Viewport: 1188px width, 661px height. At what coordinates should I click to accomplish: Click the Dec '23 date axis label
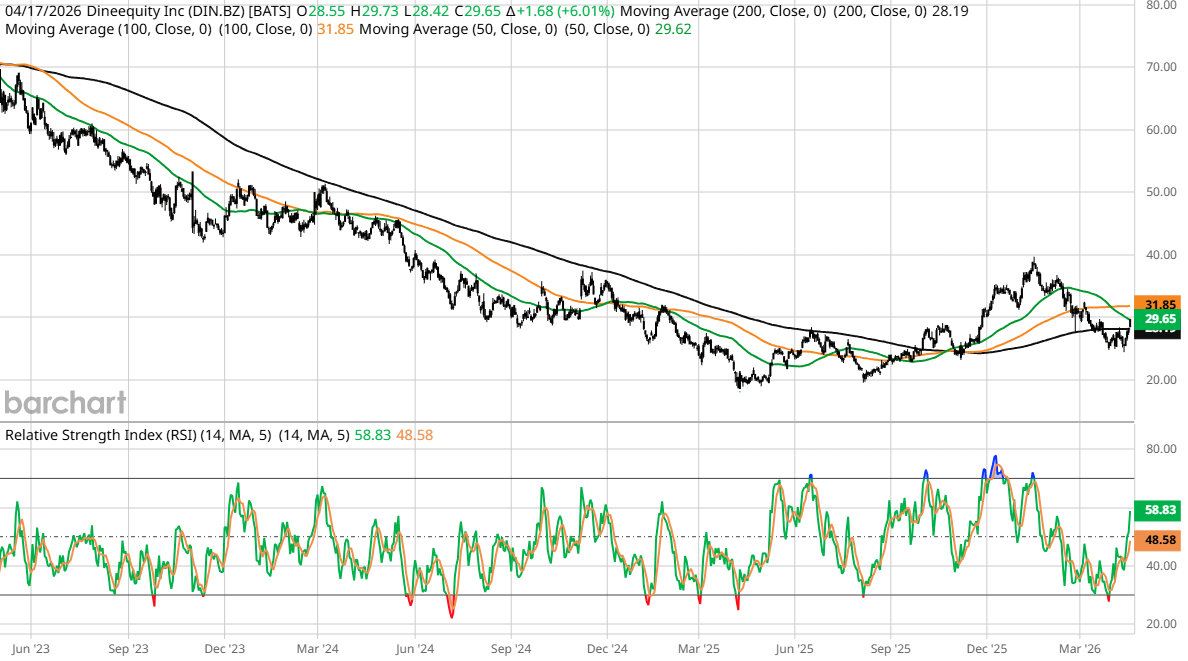pos(225,649)
